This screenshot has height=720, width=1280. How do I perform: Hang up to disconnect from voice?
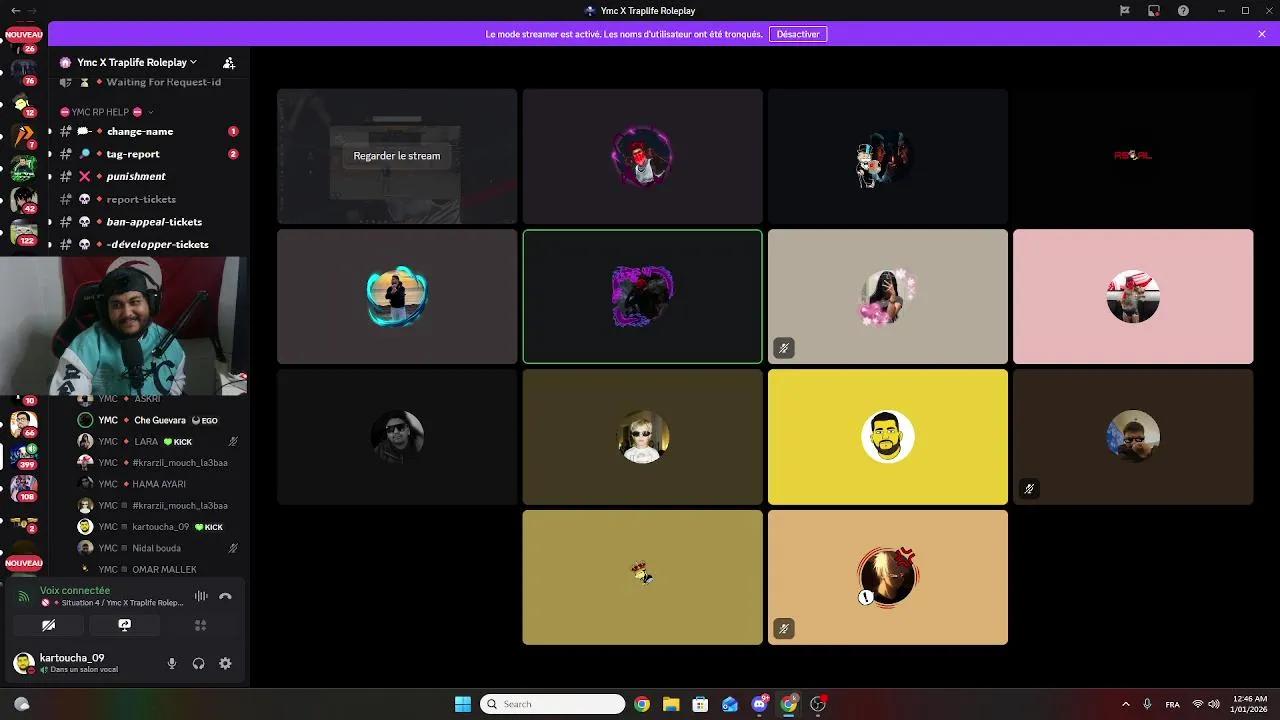click(x=225, y=596)
